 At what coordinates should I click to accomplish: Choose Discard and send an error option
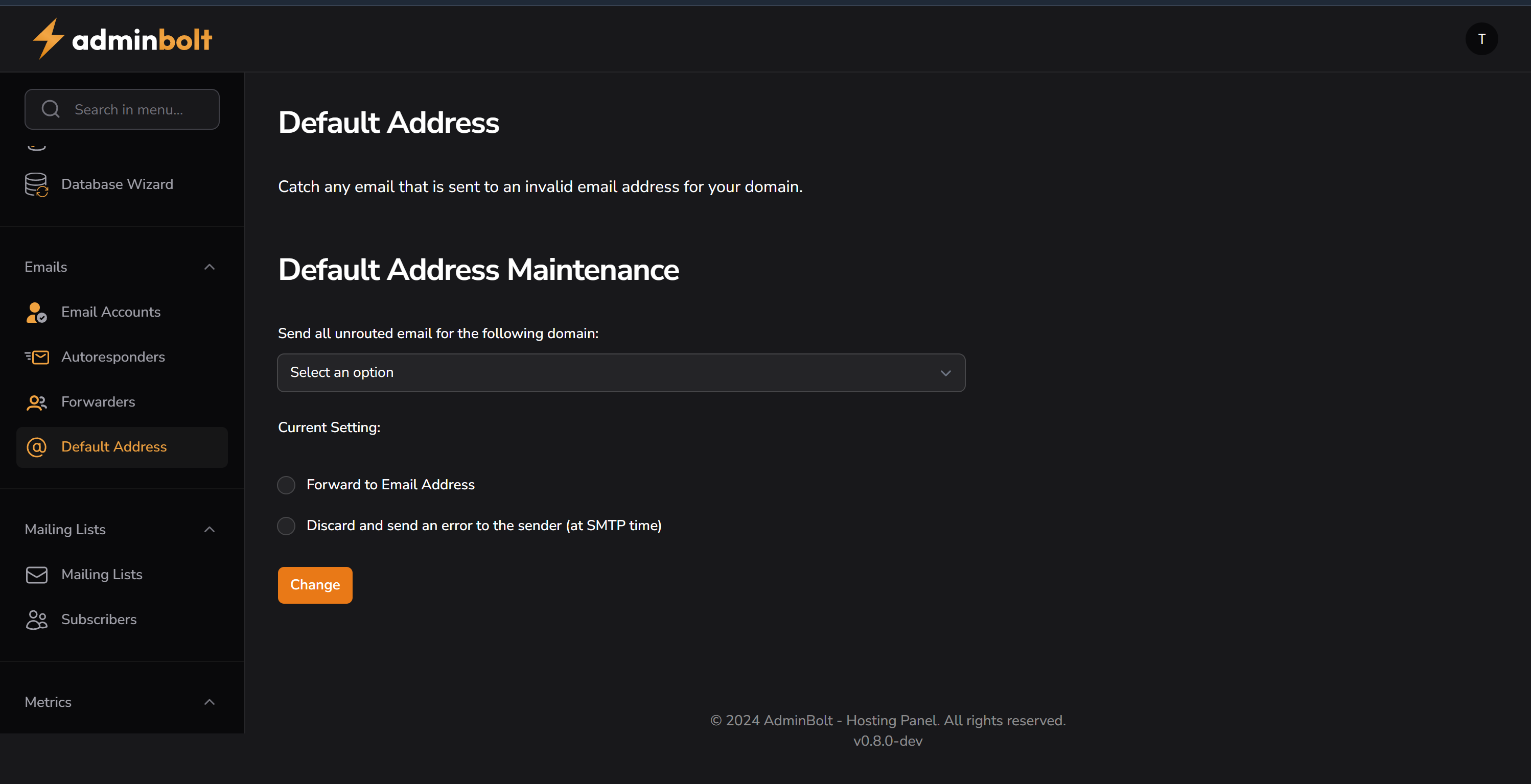286,526
